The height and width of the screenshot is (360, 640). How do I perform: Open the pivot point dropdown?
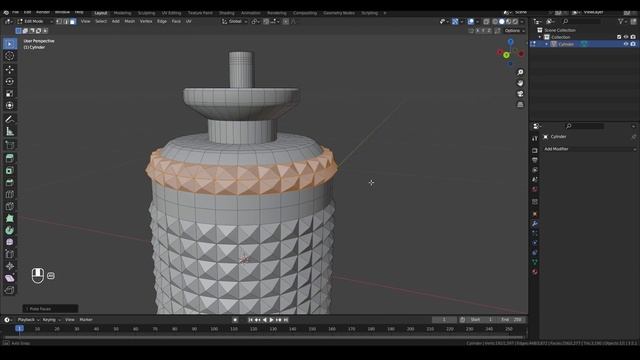point(256,21)
